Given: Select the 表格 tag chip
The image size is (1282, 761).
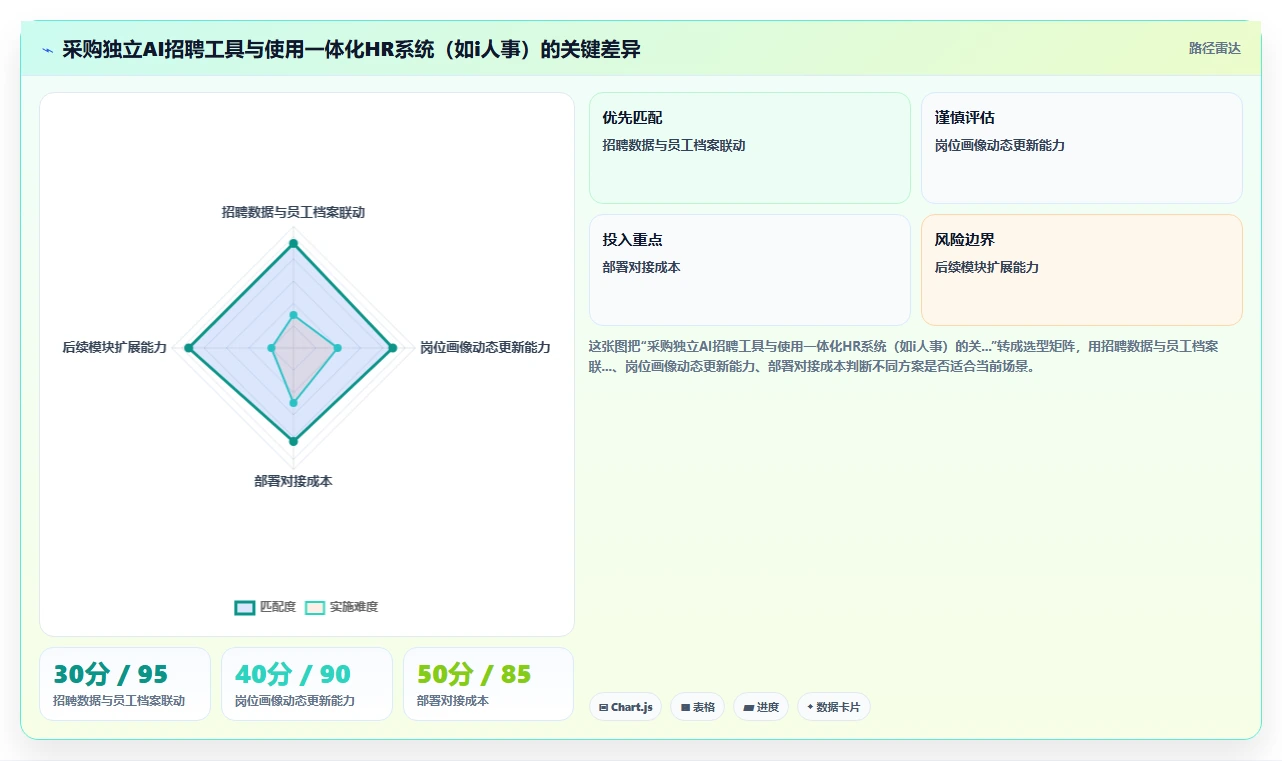Looking at the screenshot, I should [697, 707].
